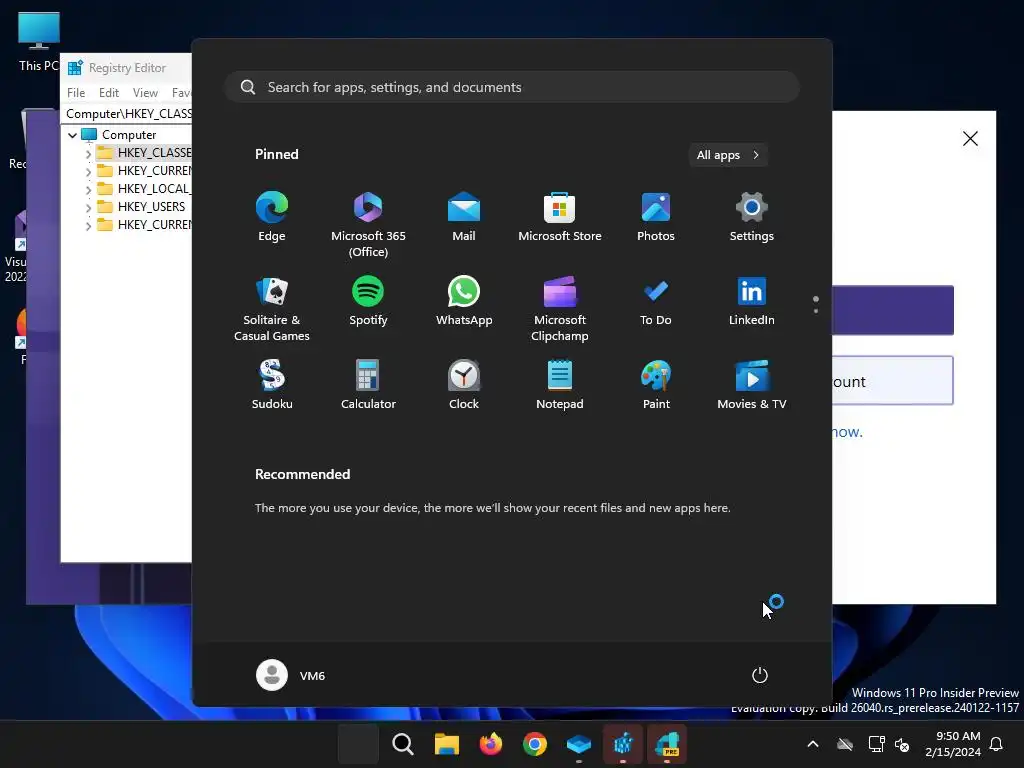
Task: Launch the Clock app
Action: 464,385
